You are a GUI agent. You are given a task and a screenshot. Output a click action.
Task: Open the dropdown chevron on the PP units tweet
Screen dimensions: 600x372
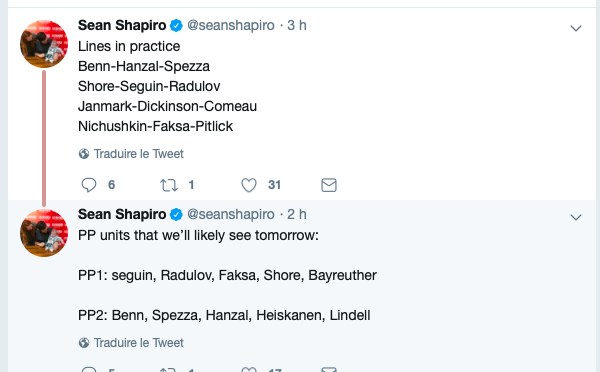pos(576,217)
